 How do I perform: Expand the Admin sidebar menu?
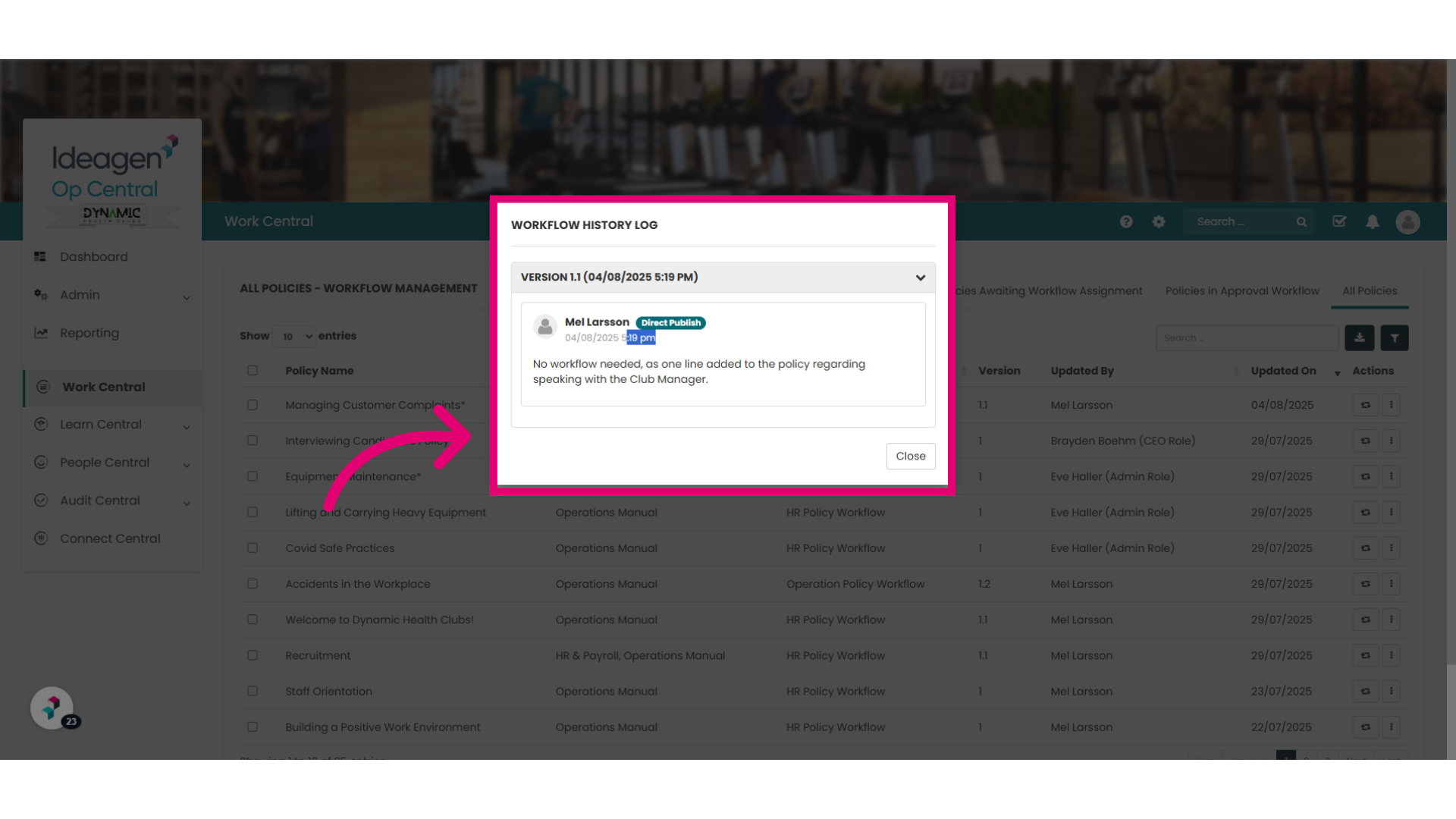coord(112,295)
